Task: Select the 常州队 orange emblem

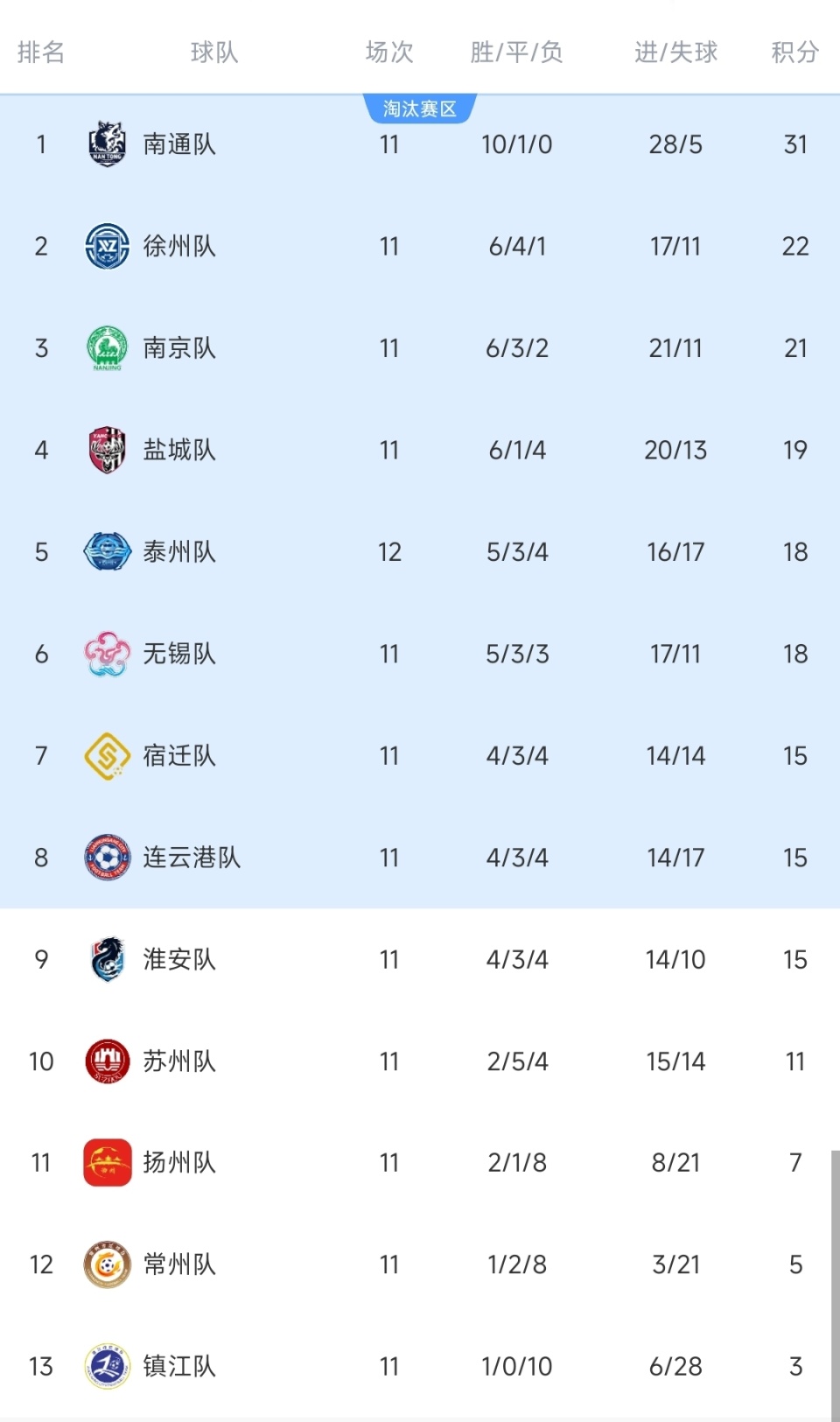Action: tap(107, 1264)
